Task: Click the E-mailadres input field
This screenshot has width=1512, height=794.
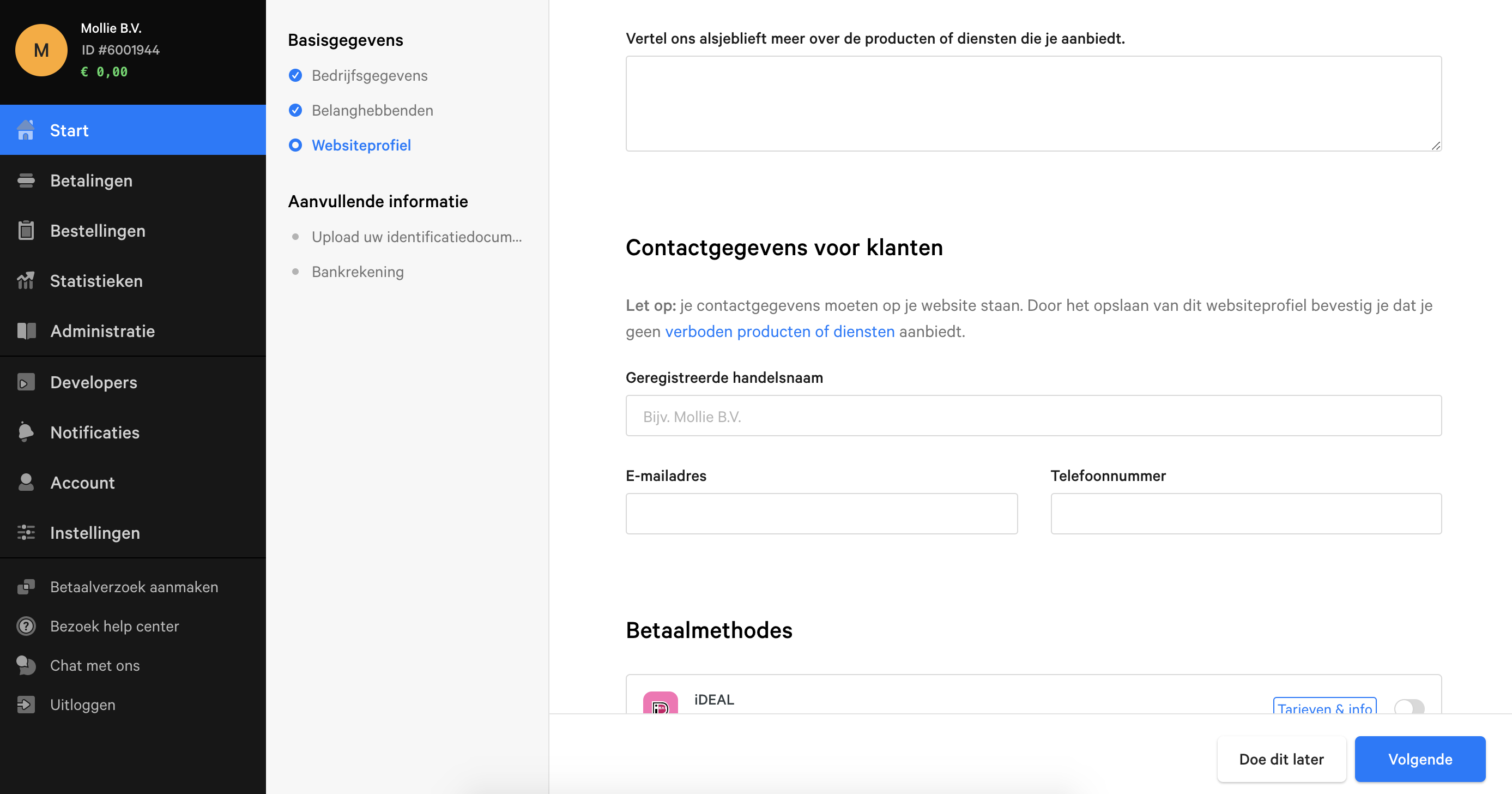Action: (822, 513)
